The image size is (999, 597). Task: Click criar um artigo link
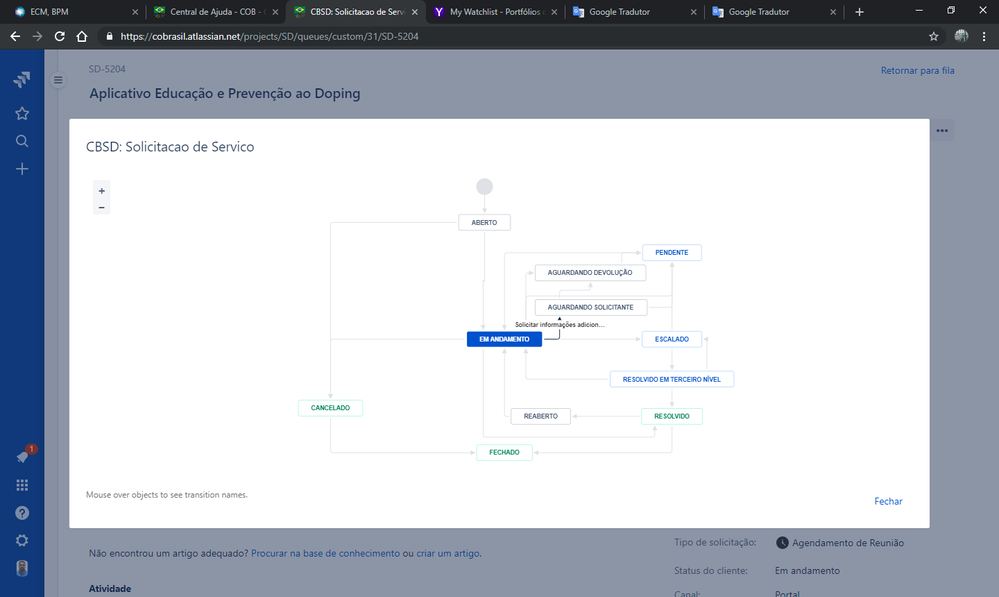[448, 553]
